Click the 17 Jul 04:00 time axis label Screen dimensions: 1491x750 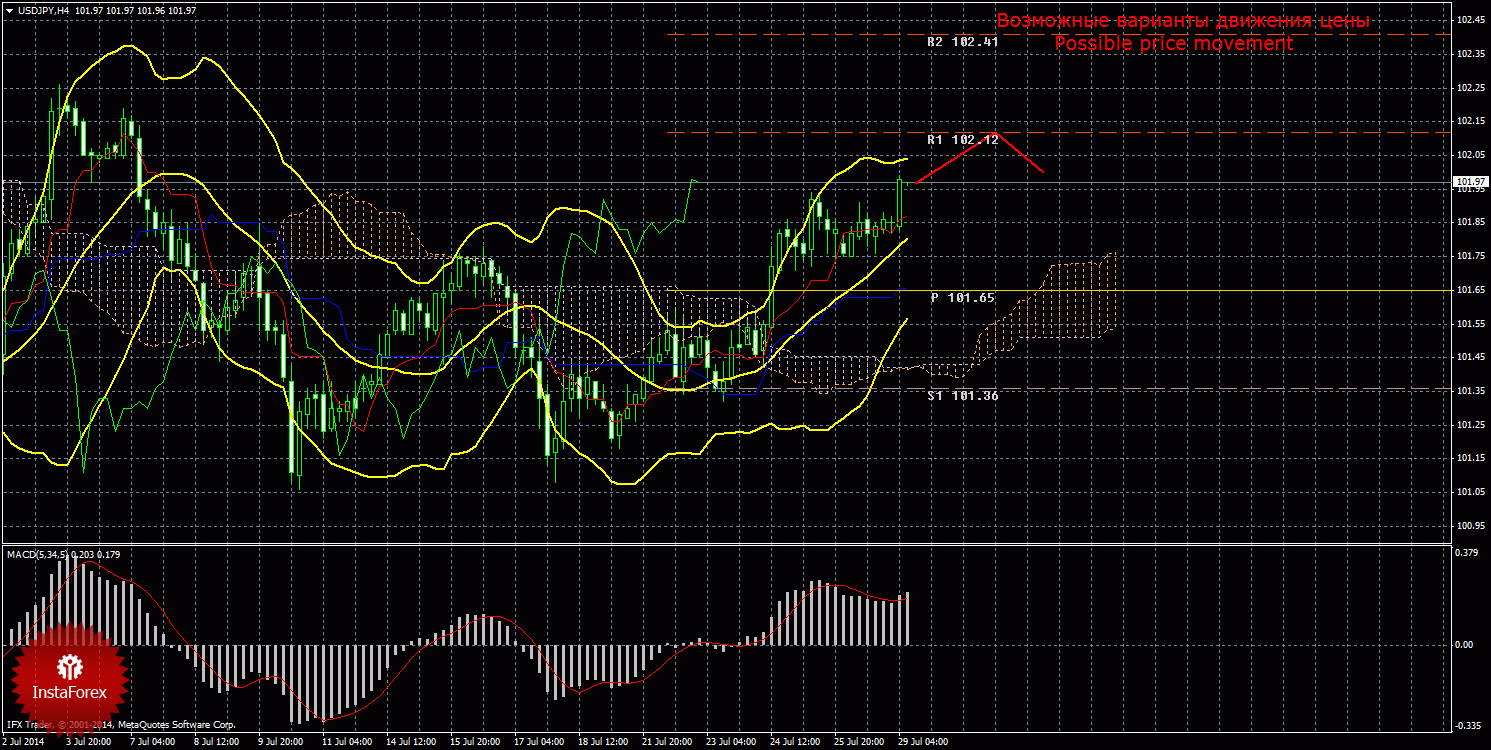(x=539, y=742)
